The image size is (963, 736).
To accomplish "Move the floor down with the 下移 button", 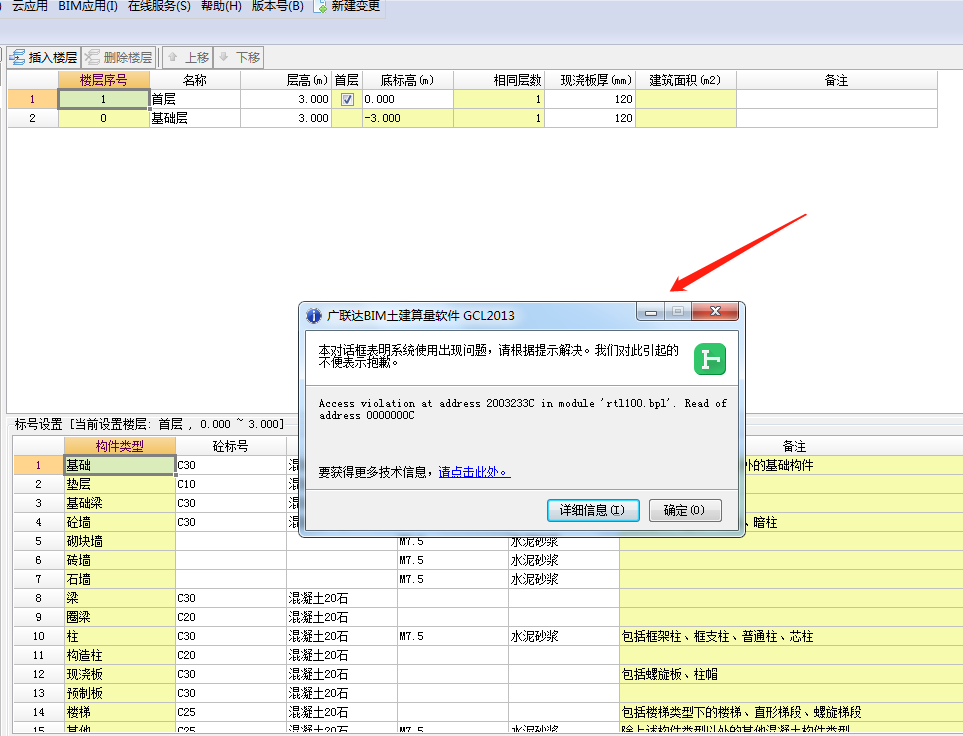I will point(239,58).
